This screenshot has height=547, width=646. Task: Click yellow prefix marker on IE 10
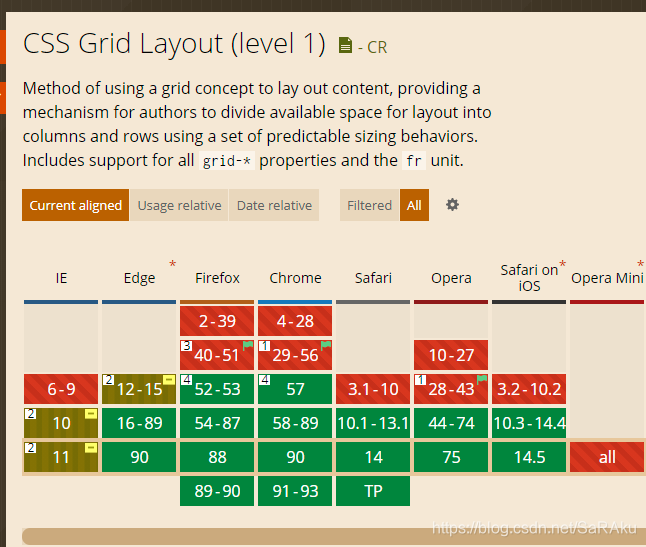click(91, 414)
